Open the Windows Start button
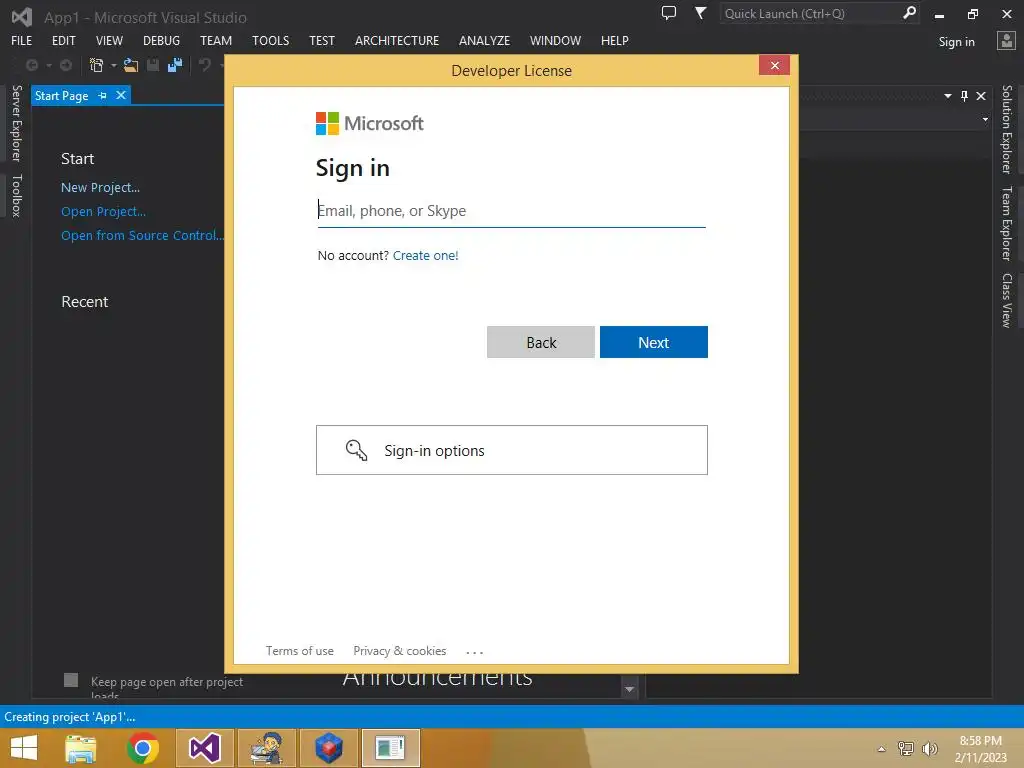 tap(24, 748)
